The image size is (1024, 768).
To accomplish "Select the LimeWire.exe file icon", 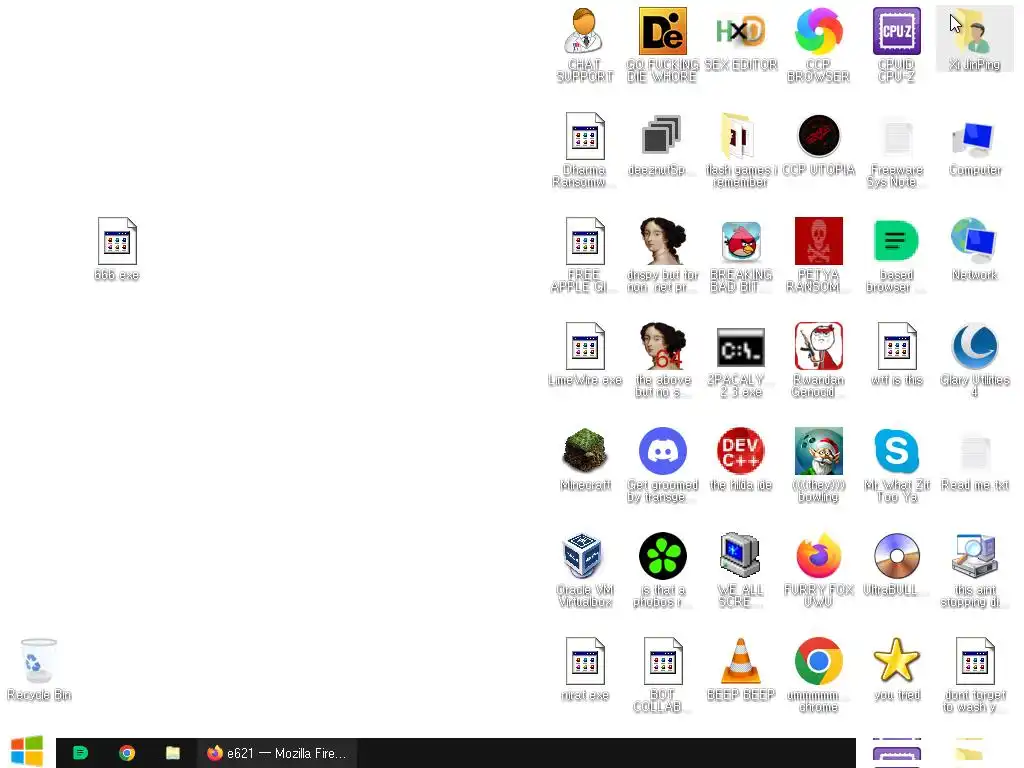I will point(584,347).
